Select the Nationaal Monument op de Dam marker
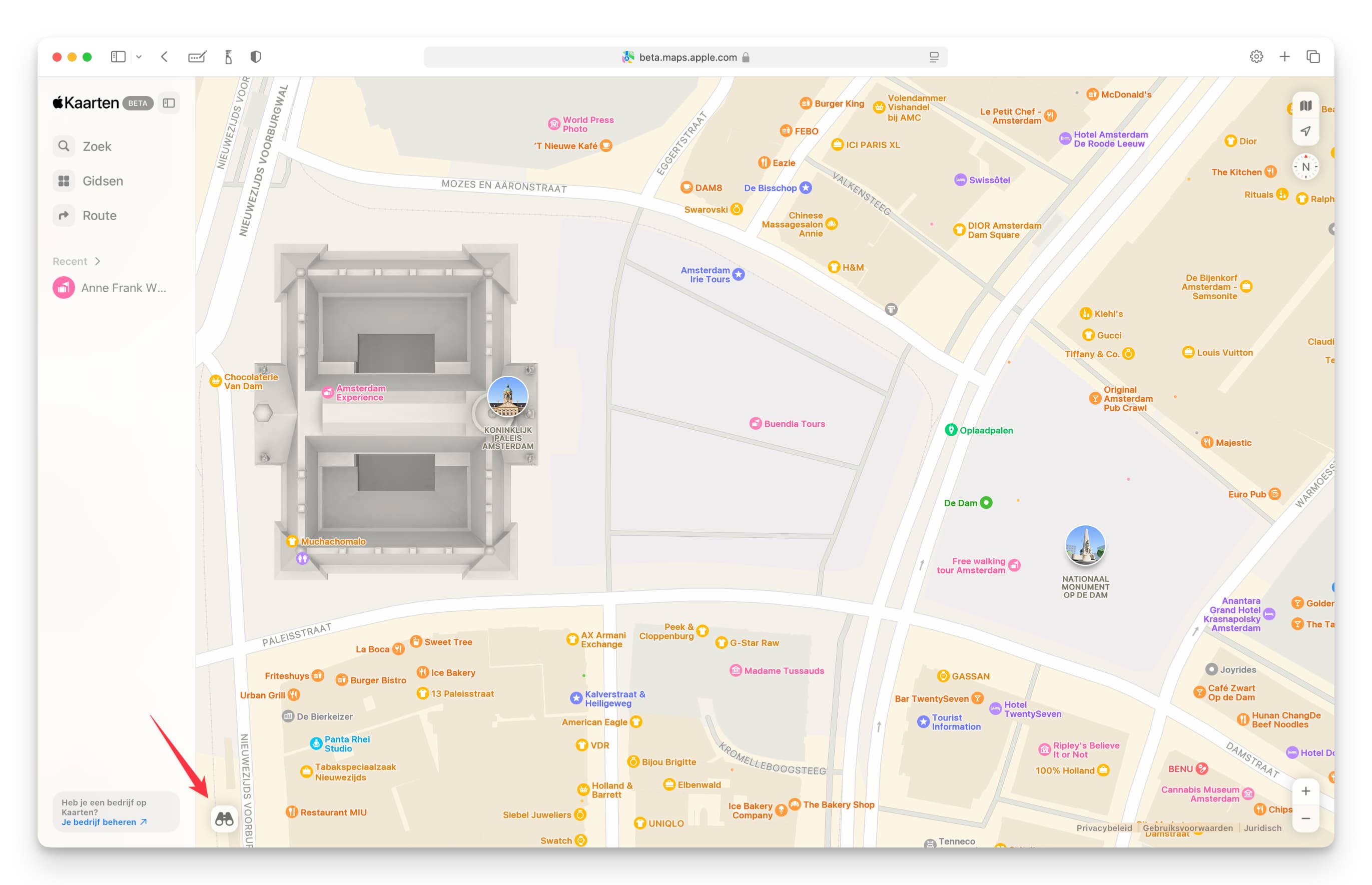 1085,545
